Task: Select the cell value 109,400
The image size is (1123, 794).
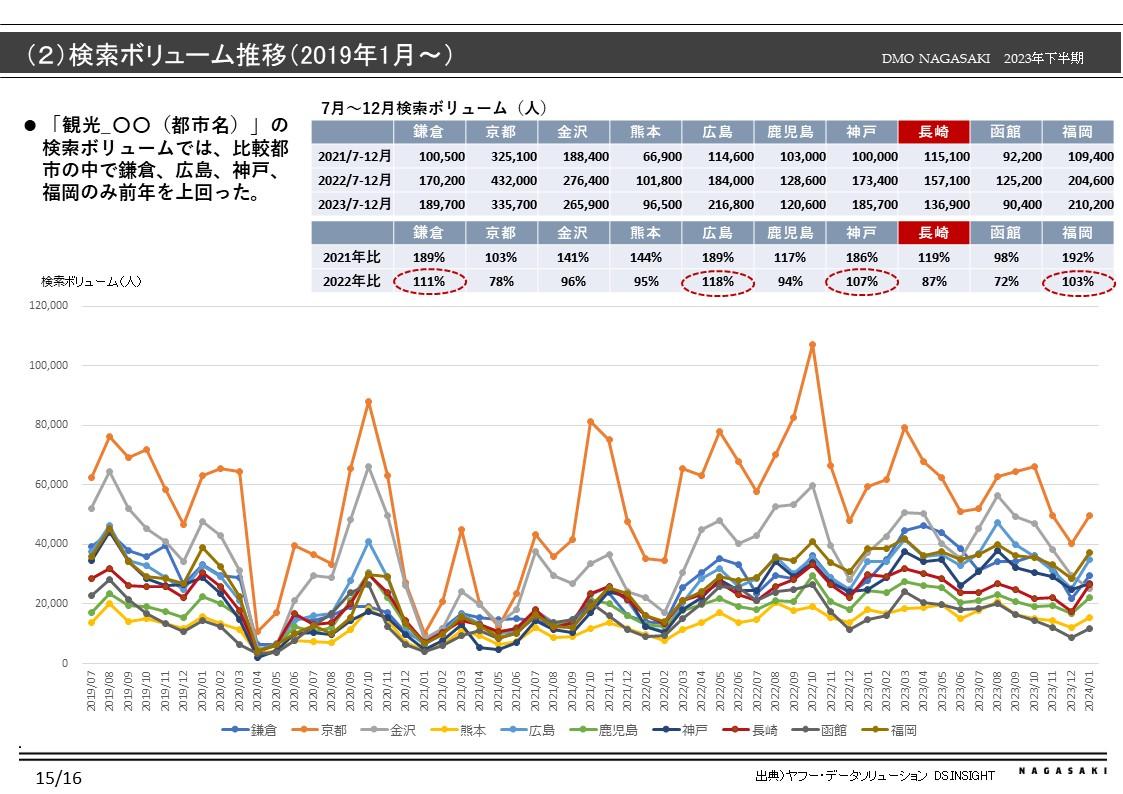Action: (1091, 157)
